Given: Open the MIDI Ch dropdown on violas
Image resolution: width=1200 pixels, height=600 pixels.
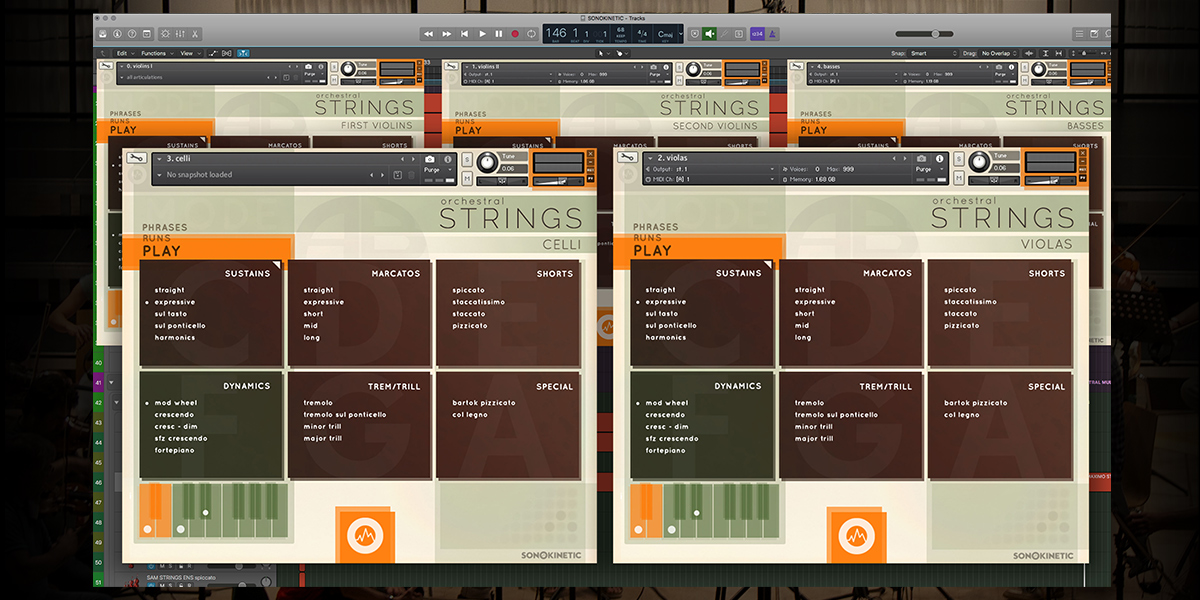Looking at the screenshot, I should point(700,179).
